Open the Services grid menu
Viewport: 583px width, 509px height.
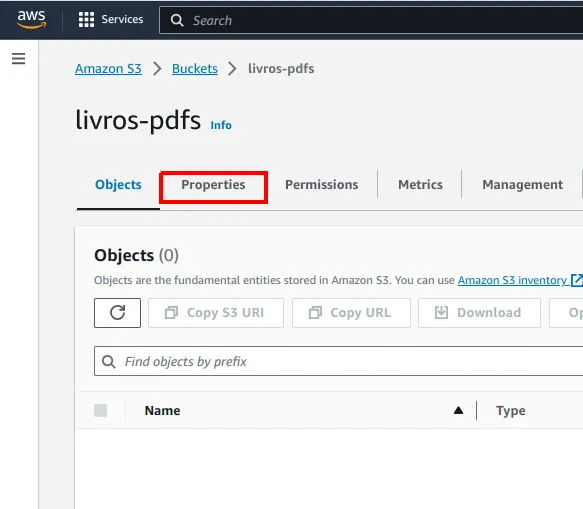86,20
